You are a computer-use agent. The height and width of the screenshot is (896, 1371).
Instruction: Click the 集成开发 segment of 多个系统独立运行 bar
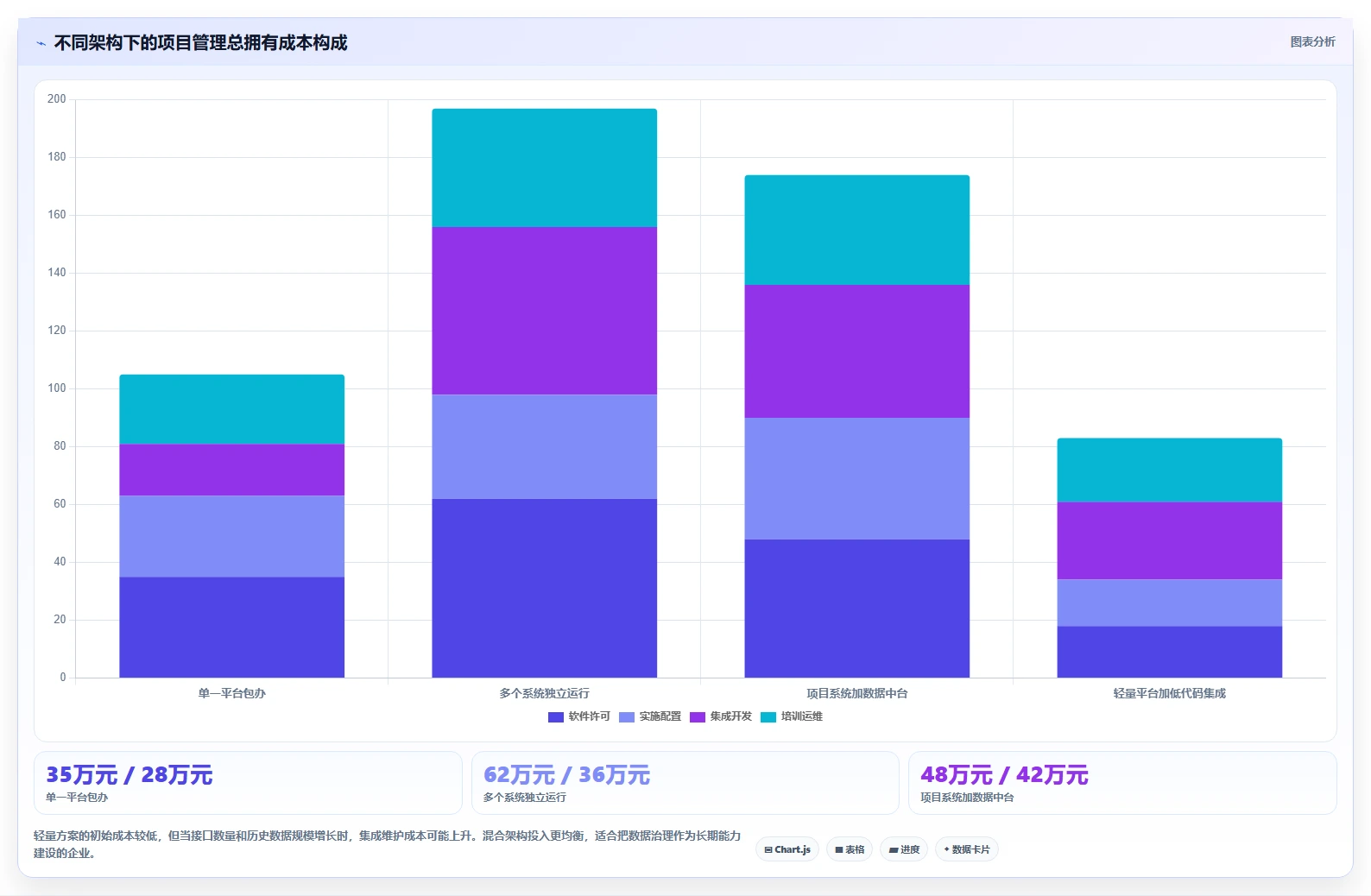click(544, 311)
